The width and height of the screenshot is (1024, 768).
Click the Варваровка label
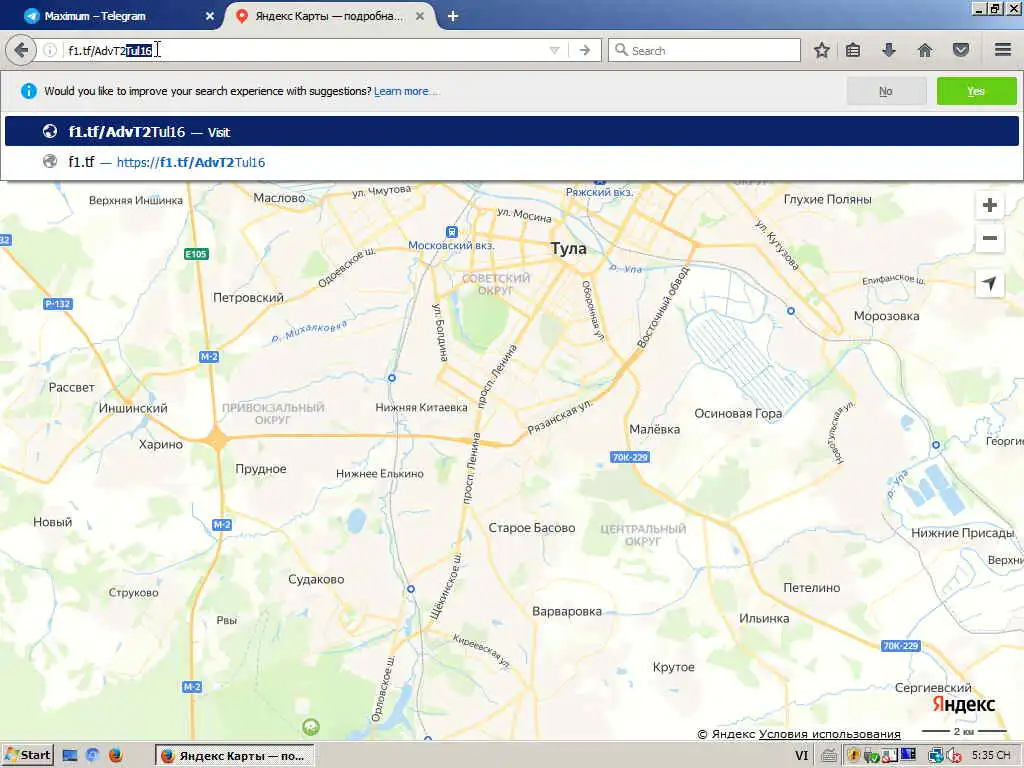[x=567, y=611]
